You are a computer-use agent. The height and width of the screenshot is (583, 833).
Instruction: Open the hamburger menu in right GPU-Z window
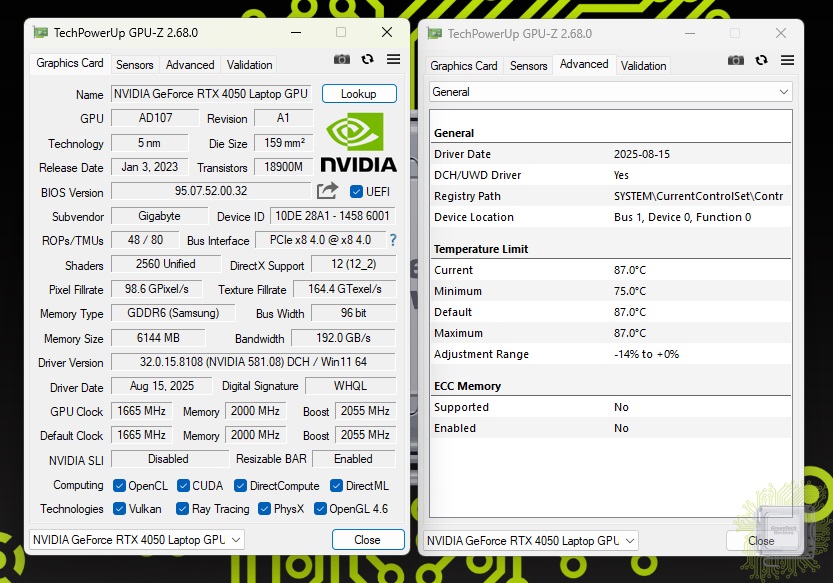787,60
